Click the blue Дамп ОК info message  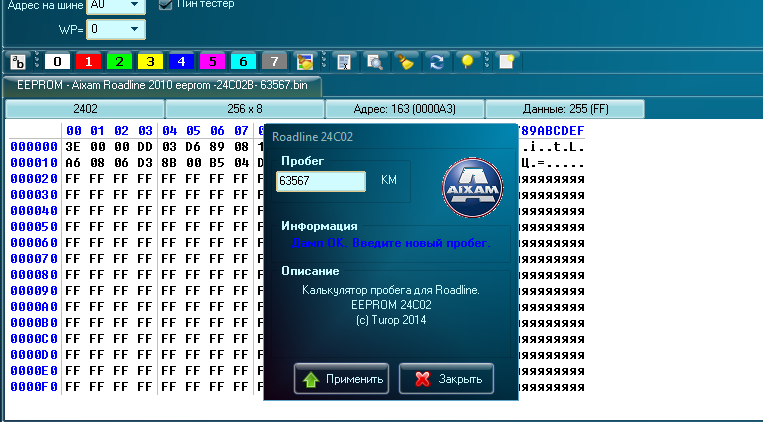click(391, 243)
